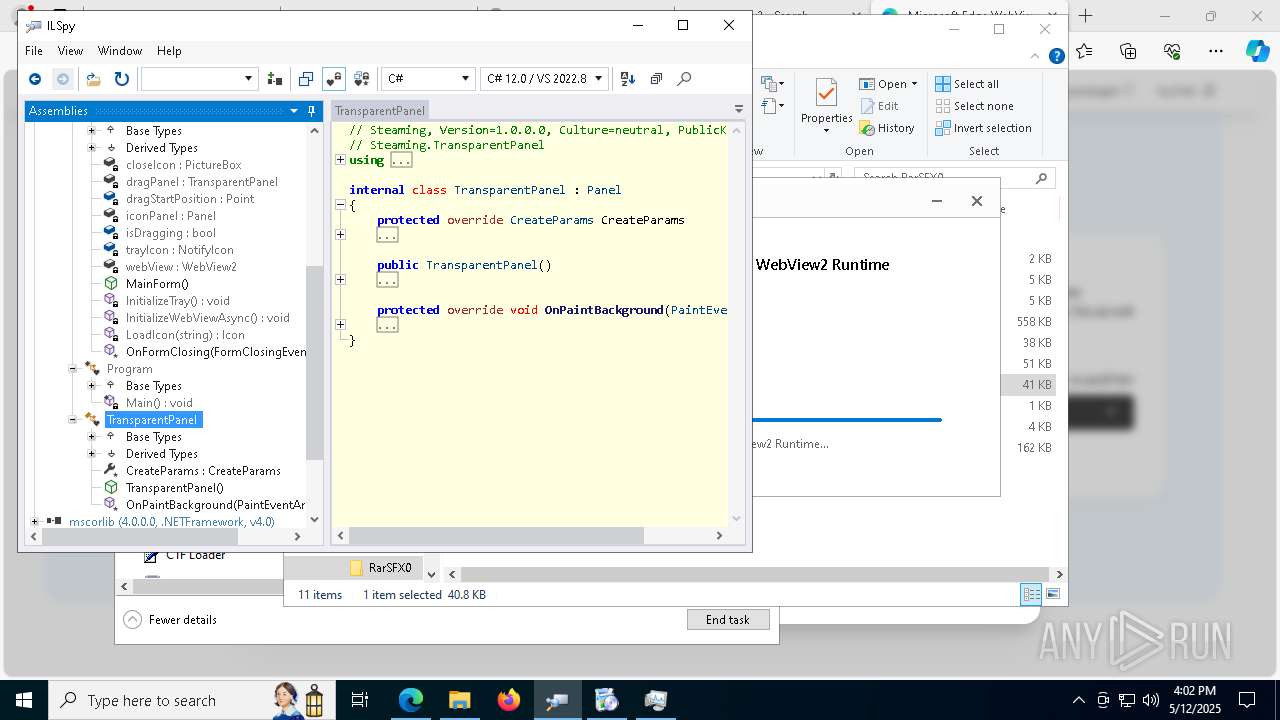This screenshot has width=1280, height=720.
Task: Open the ILSpy search magnifier
Action: pyautogui.click(x=684, y=79)
